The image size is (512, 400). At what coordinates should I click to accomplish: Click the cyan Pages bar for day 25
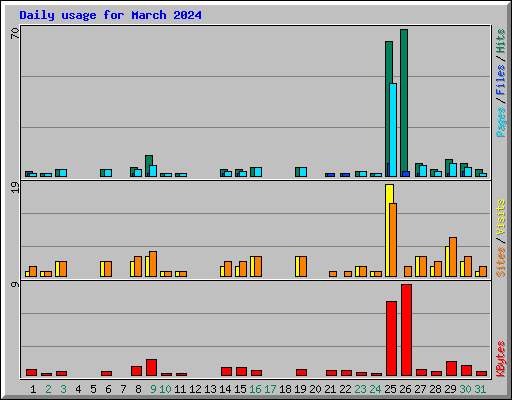tap(393, 130)
